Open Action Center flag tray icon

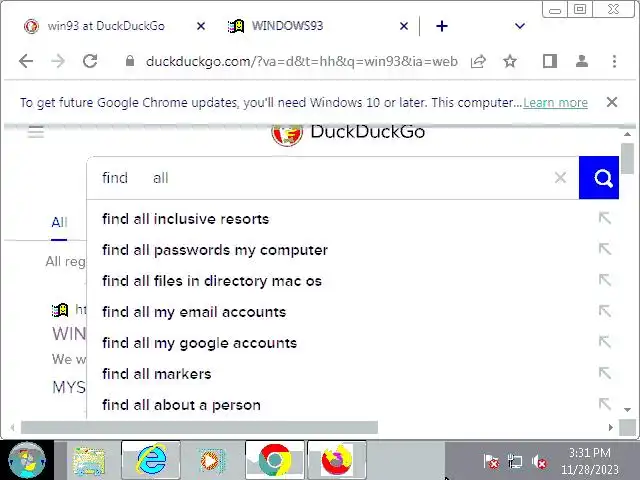click(491, 462)
